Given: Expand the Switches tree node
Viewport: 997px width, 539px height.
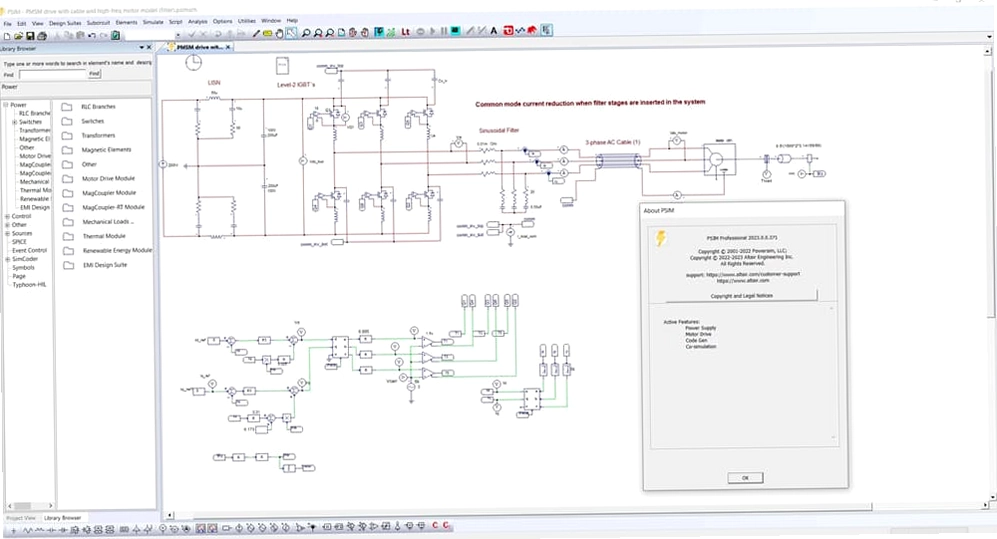Looking at the screenshot, I should [x=15, y=122].
